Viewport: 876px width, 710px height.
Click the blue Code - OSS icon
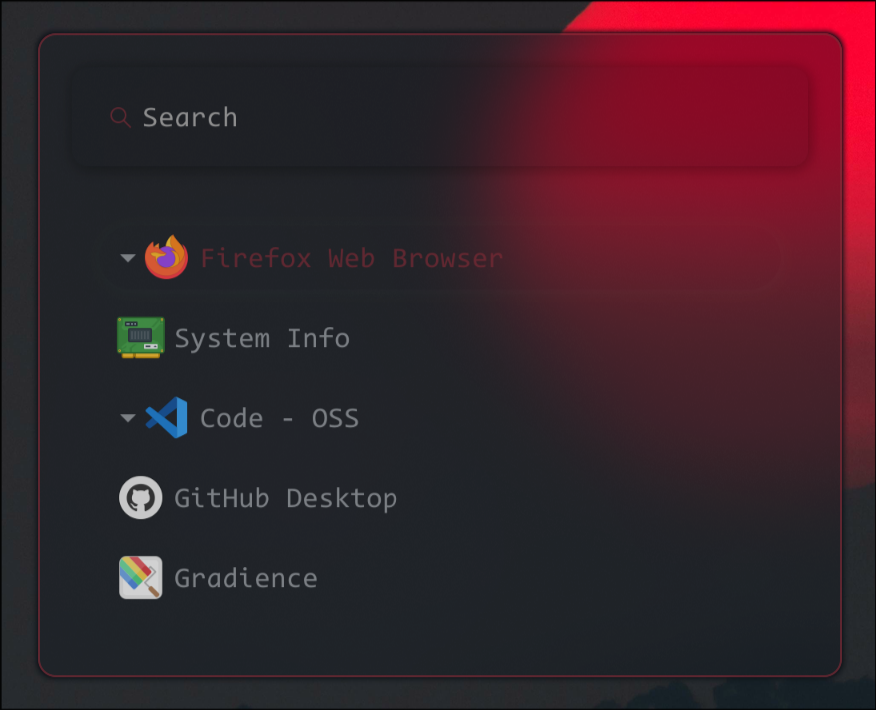pyautogui.click(x=166, y=418)
